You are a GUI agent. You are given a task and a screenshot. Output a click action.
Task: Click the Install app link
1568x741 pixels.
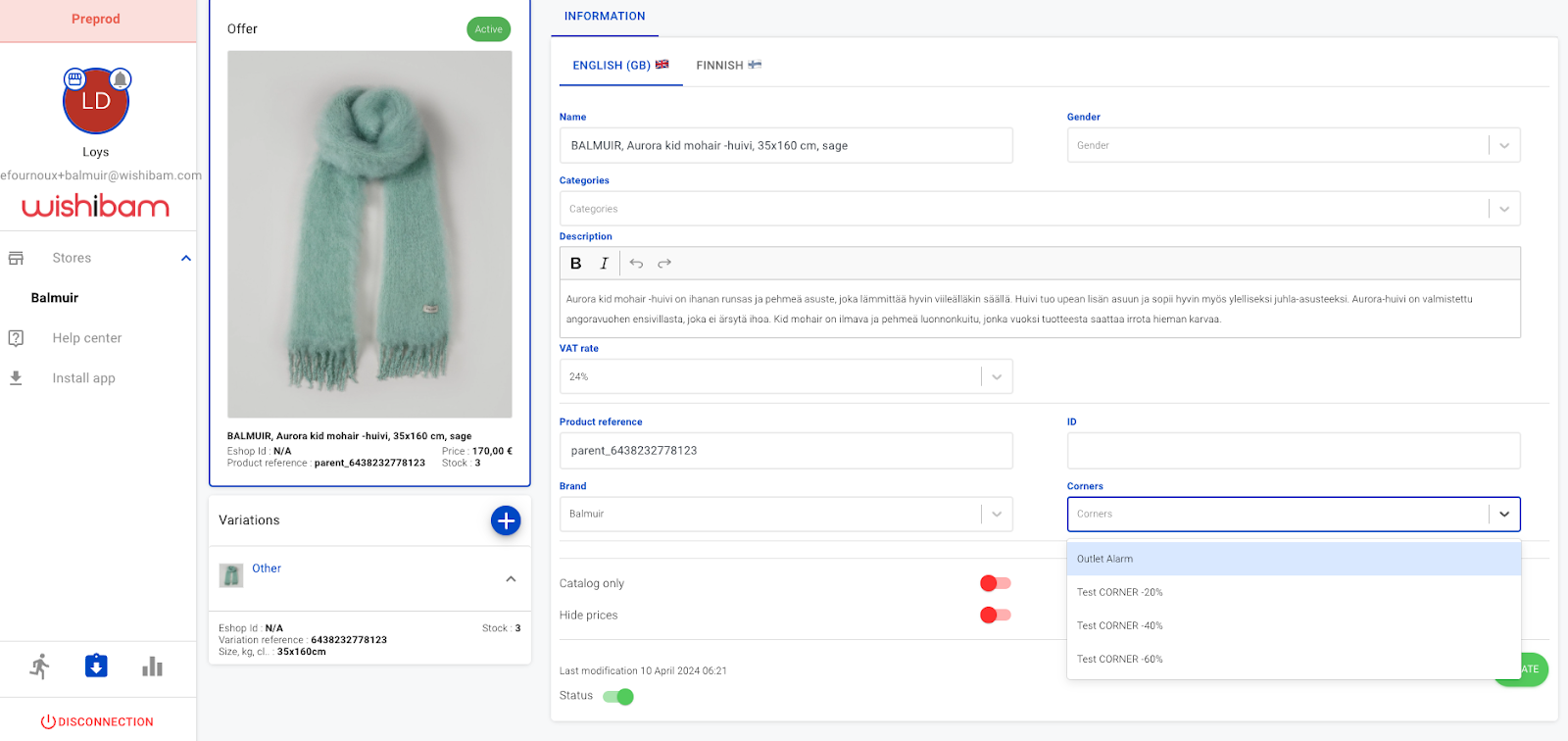click(84, 378)
